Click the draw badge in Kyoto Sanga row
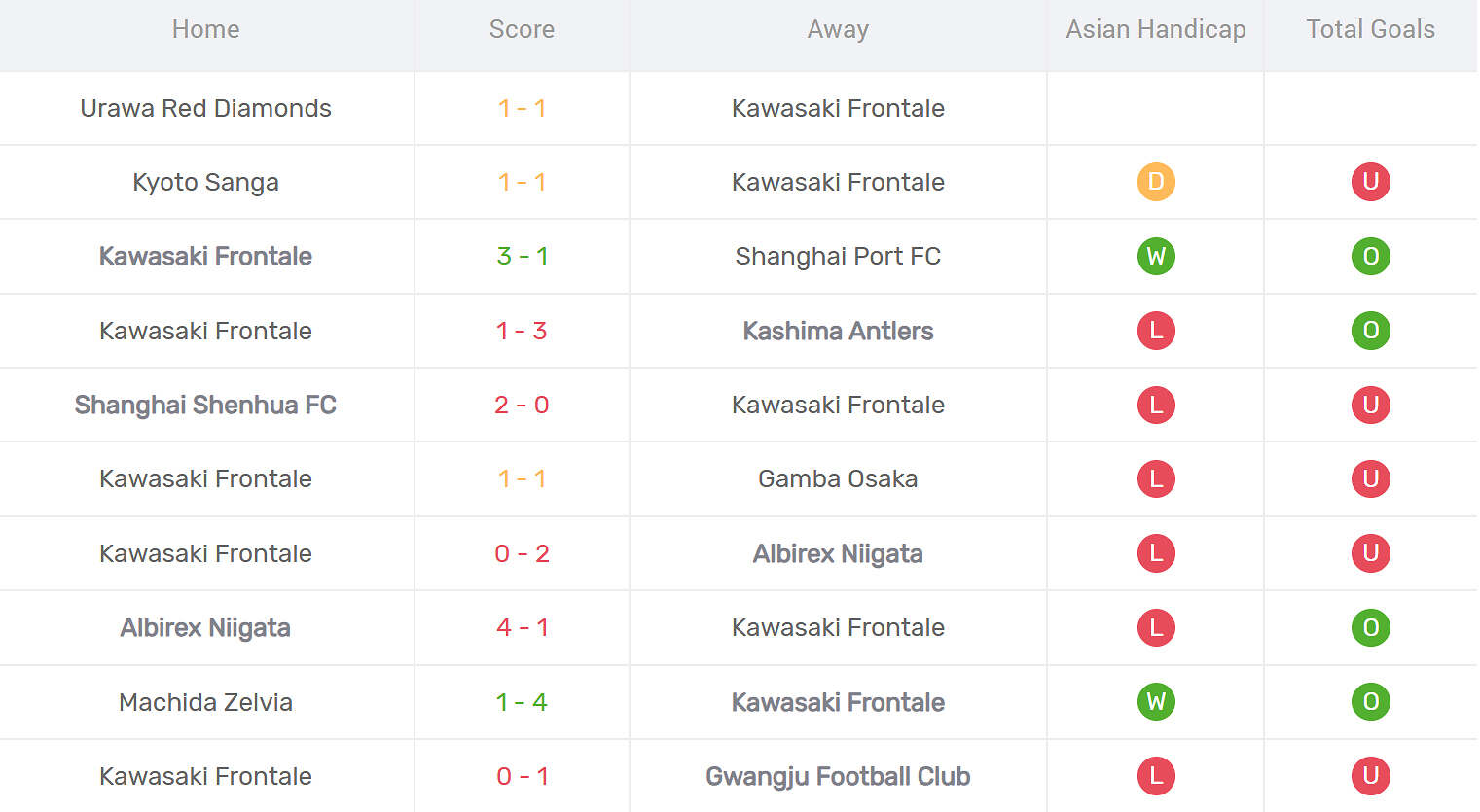The width and height of the screenshot is (1480, 812). point(1156,182)
